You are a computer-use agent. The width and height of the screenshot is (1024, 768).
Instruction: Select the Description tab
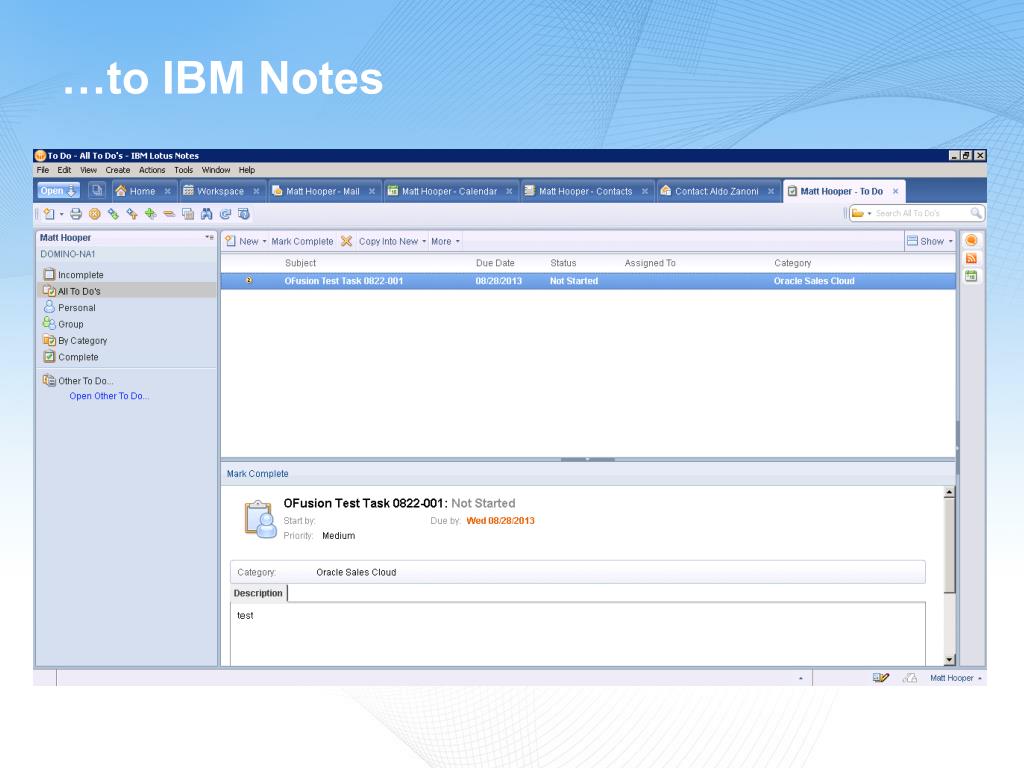click(258, 593)
